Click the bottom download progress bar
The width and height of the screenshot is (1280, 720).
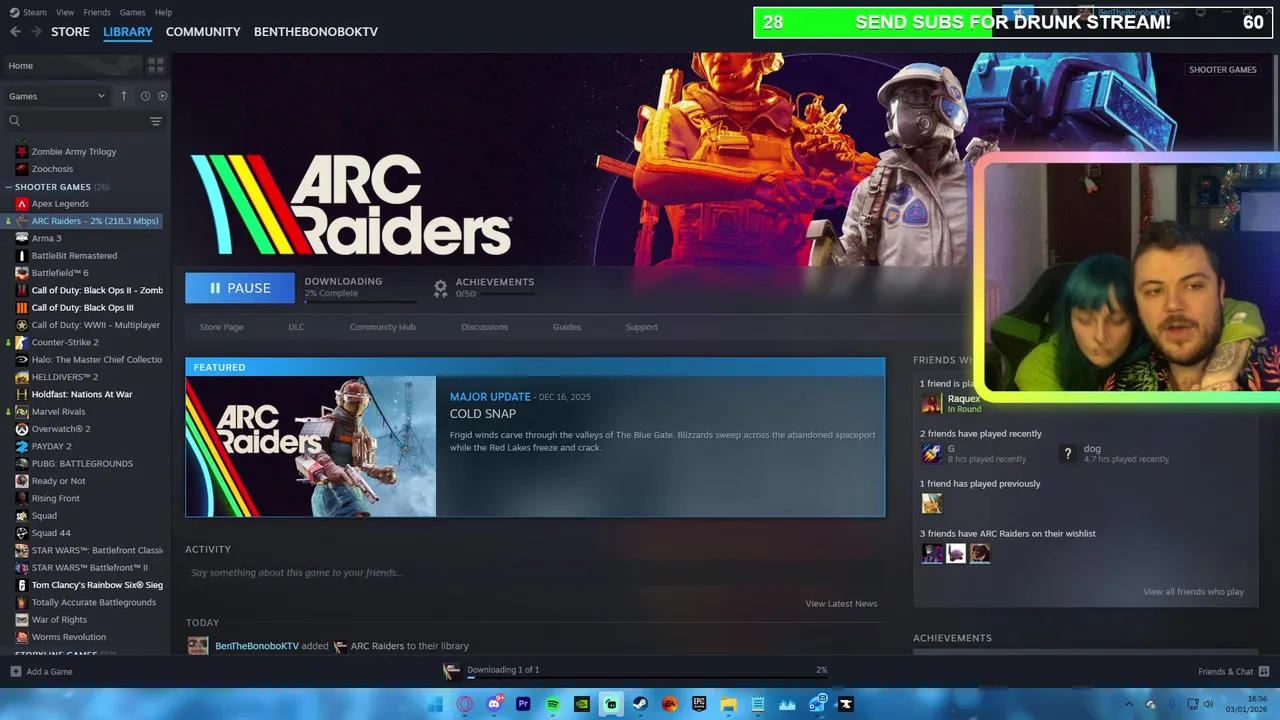coord(648,678)
